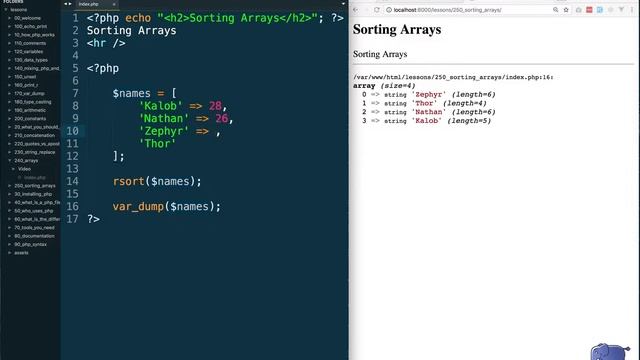
Task: Click the 'Nathan' key in code
Action: pos(164,118)
